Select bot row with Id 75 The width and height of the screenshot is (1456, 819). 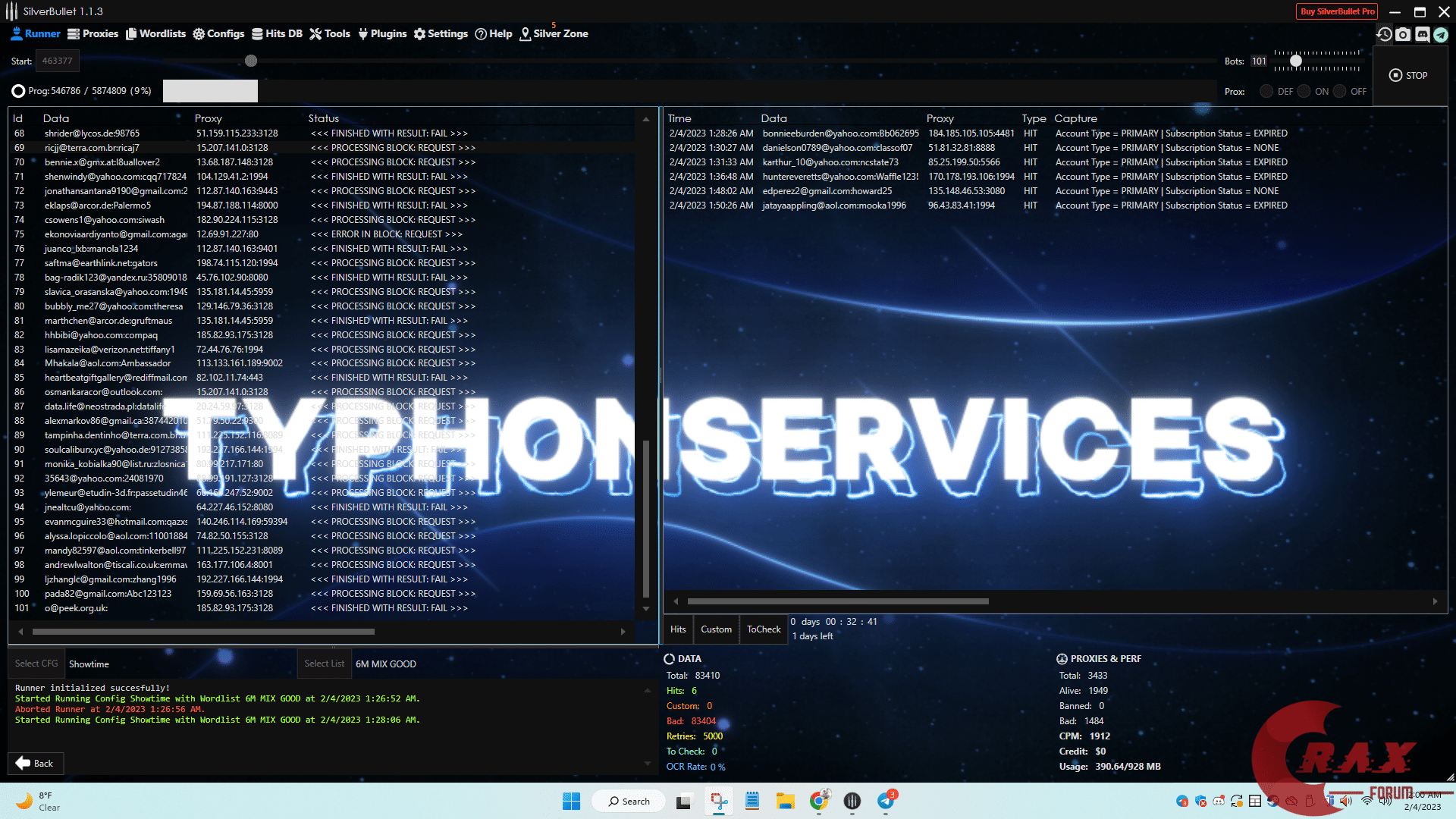tap(322, 234)
